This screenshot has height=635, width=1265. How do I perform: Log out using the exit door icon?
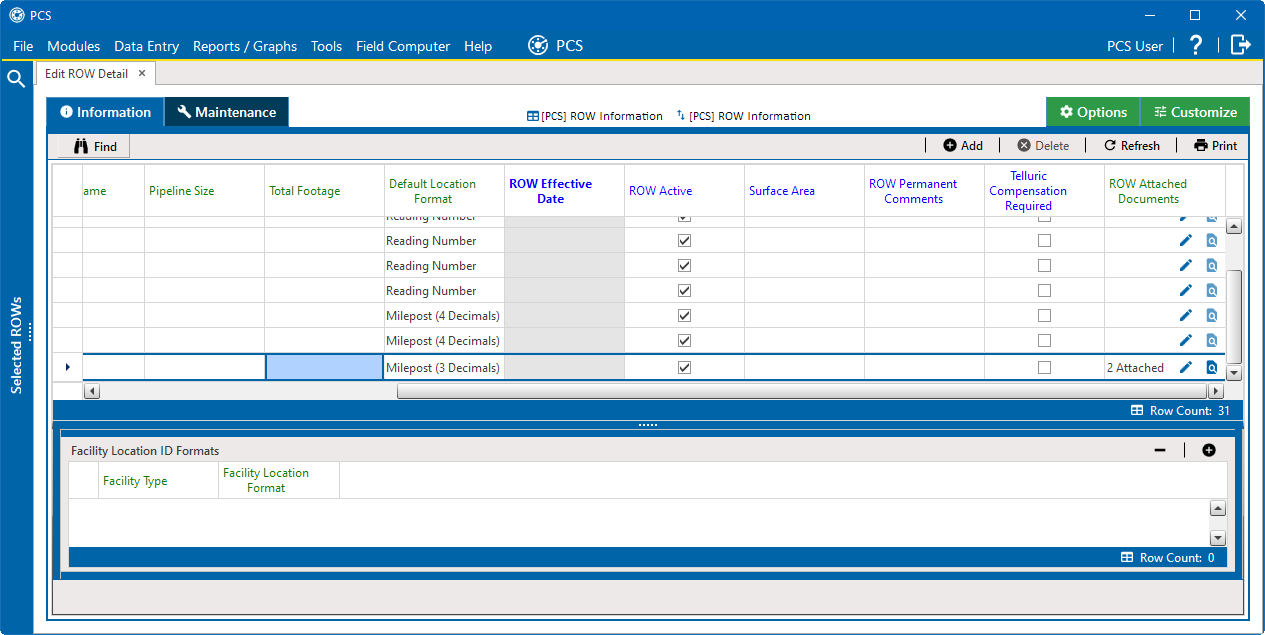click(x=1241, y=45)
